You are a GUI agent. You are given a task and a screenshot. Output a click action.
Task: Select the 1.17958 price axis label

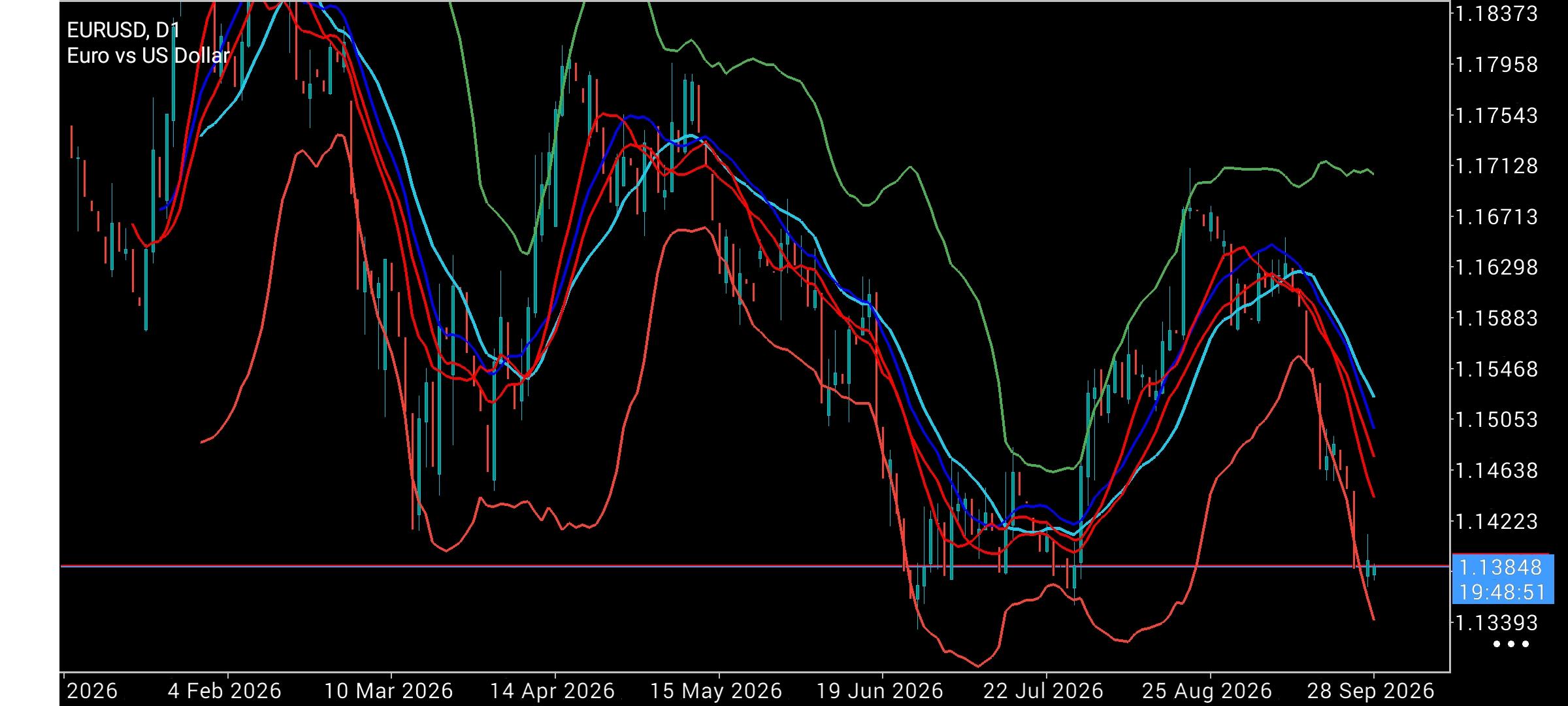click(1495, 65)
